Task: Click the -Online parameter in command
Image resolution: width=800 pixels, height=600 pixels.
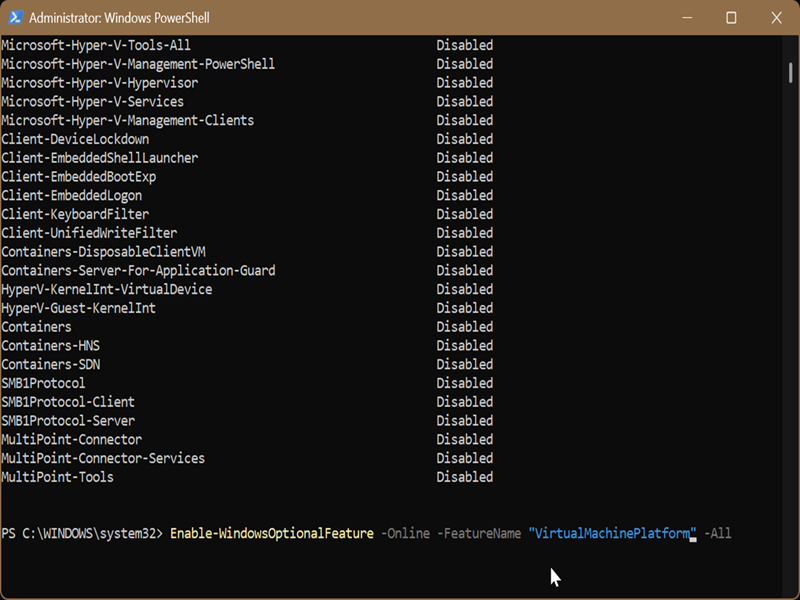Action: pos(406,534)
